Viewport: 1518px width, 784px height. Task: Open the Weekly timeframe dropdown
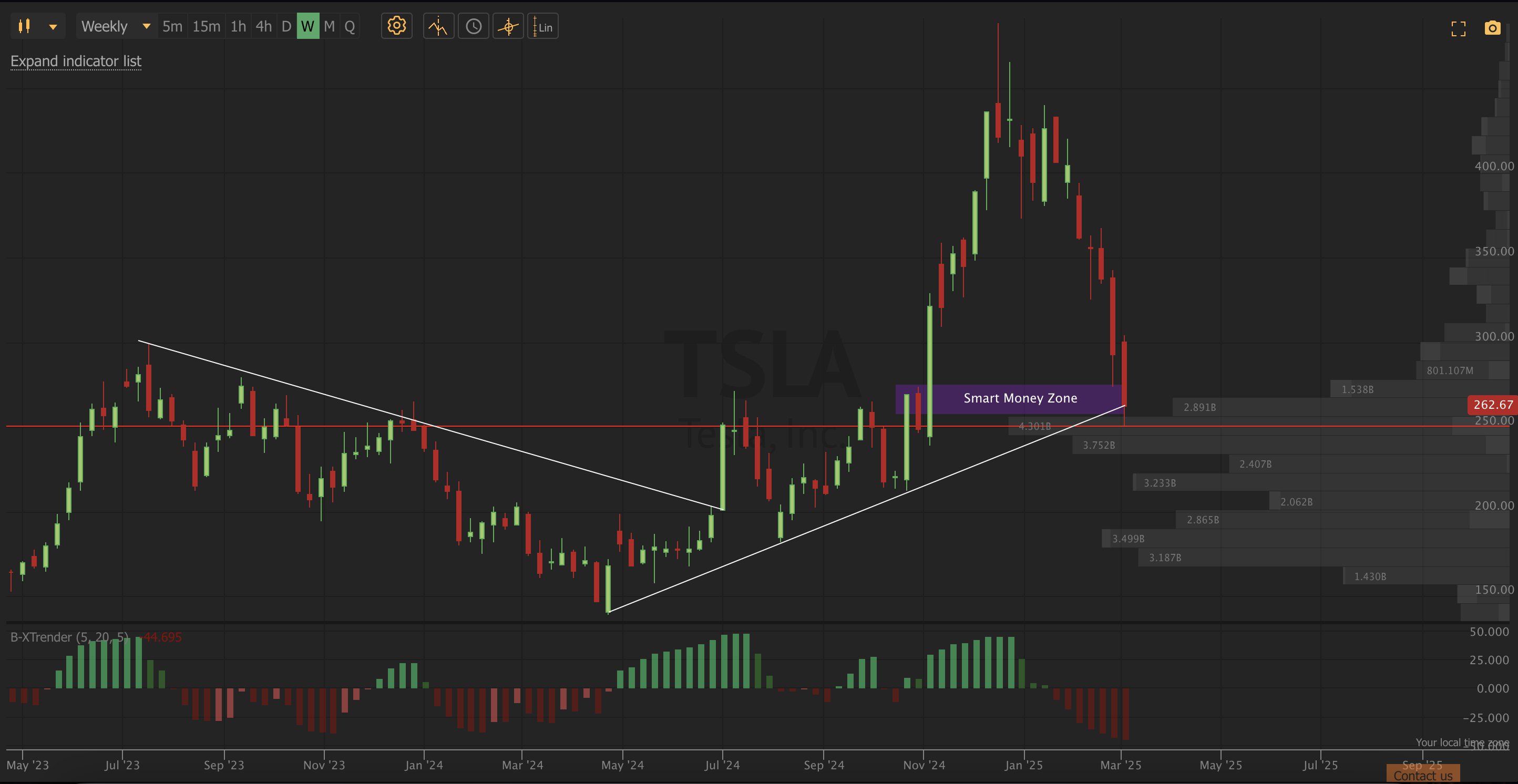[117, 26]
